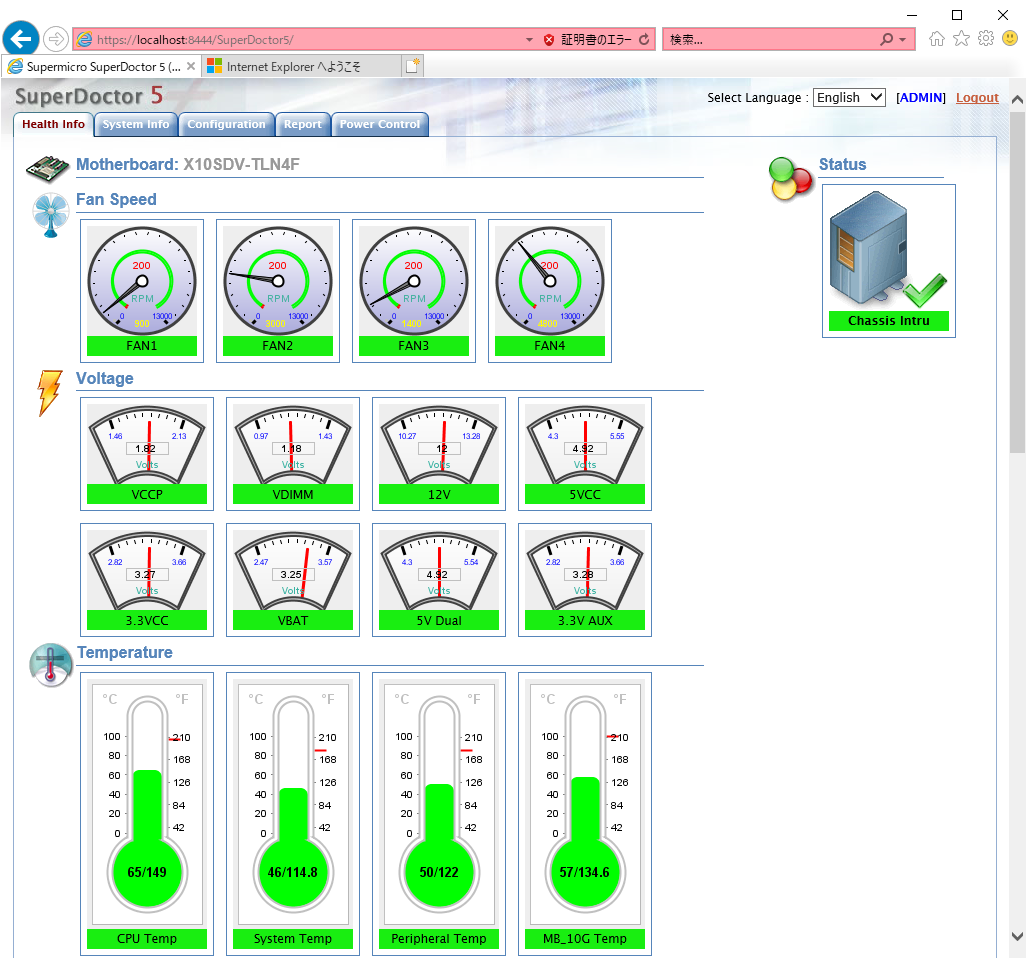Click the System Temp thermometer
1027x959 pixels.
point(293,804)
